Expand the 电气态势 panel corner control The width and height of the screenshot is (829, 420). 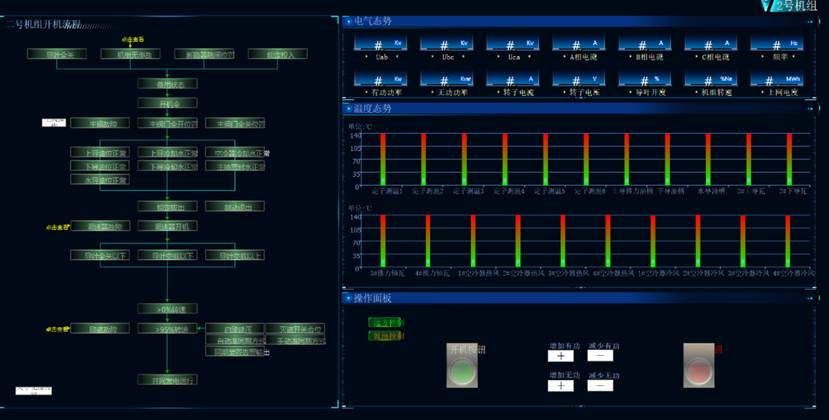click(810, 22)
